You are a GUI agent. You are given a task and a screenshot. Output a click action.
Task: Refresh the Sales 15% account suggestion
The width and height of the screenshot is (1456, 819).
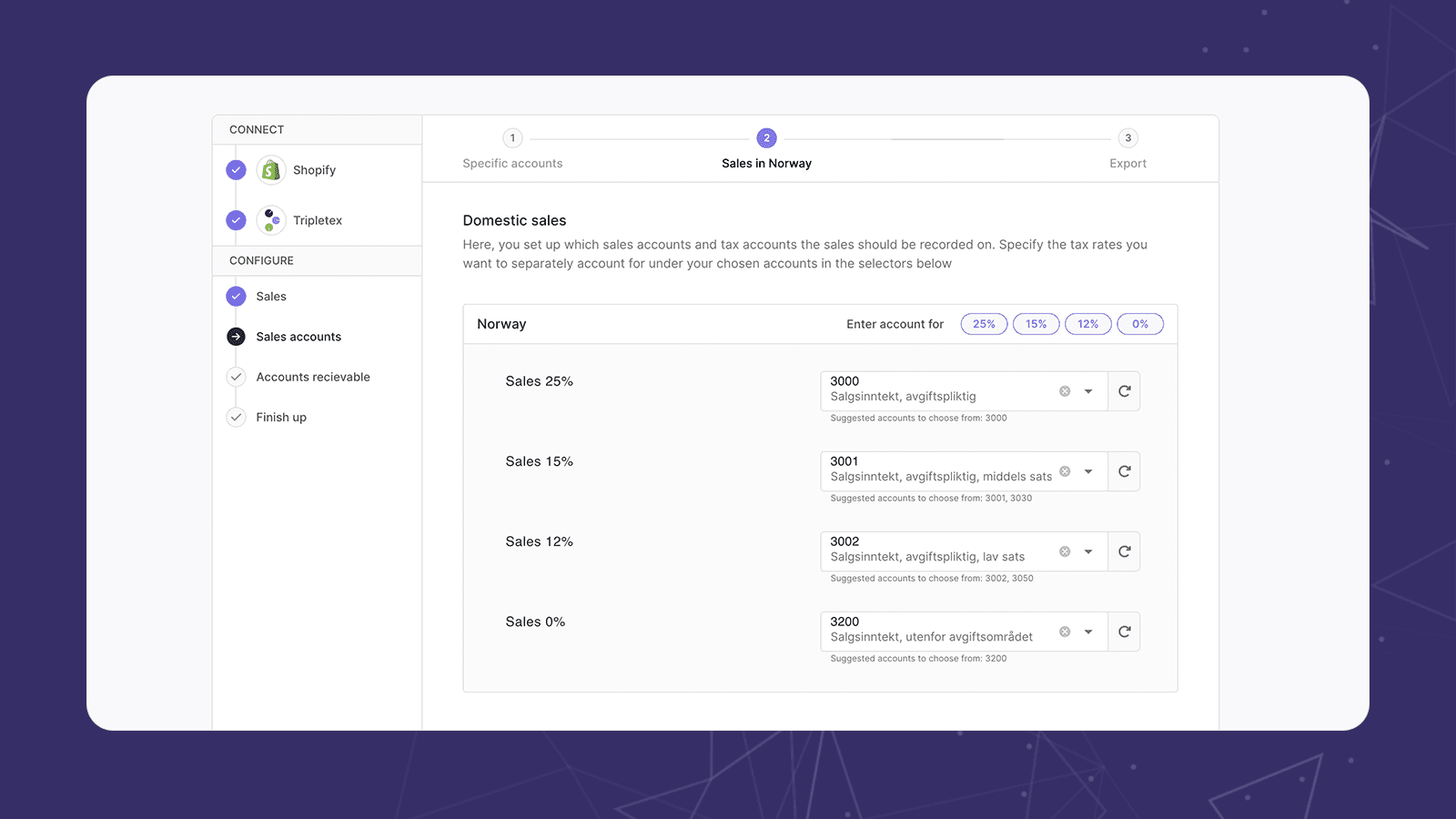click(x=1124, y=471)
